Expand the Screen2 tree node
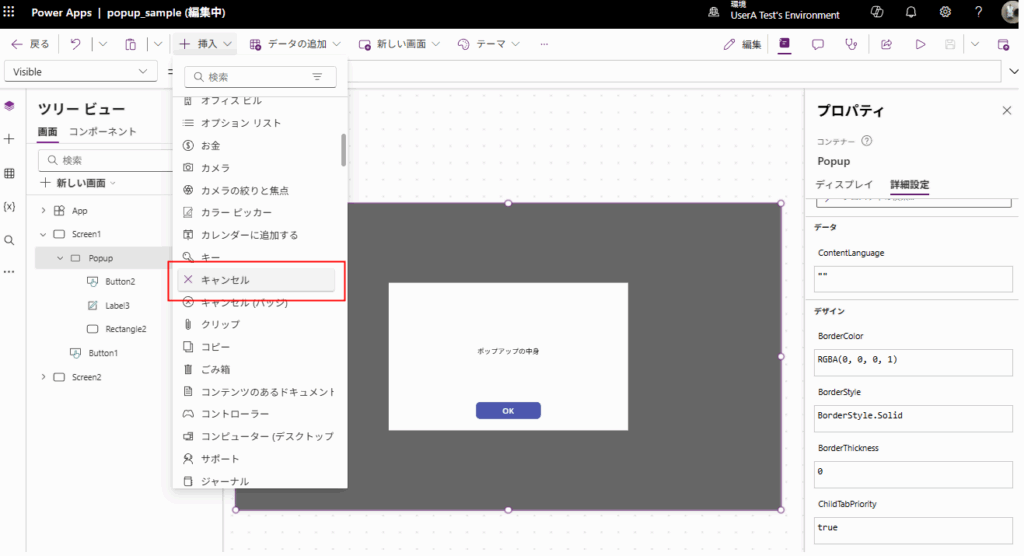 point(43,377)
